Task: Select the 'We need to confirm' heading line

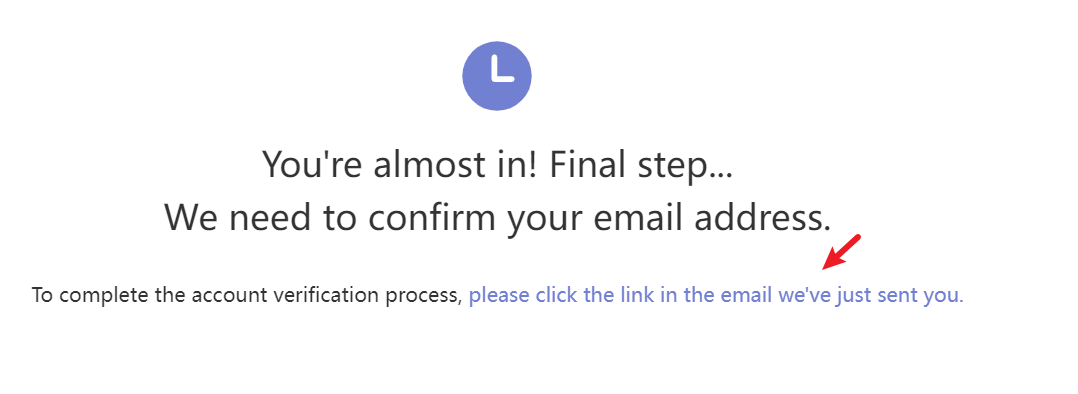Action: [x=497, y=218]
